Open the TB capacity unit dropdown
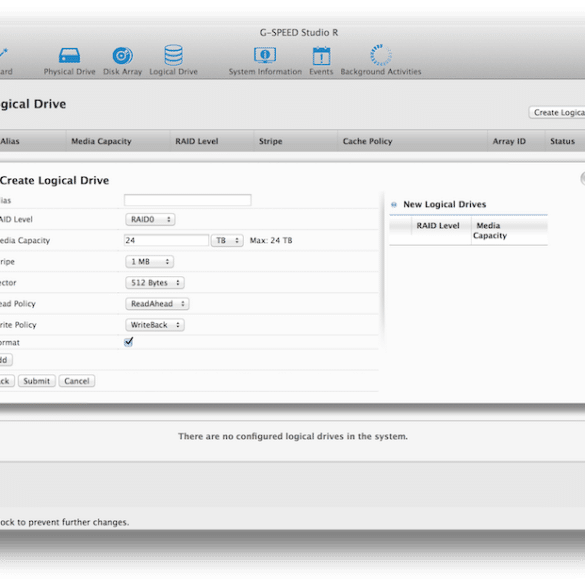 [x=227, y=241]
